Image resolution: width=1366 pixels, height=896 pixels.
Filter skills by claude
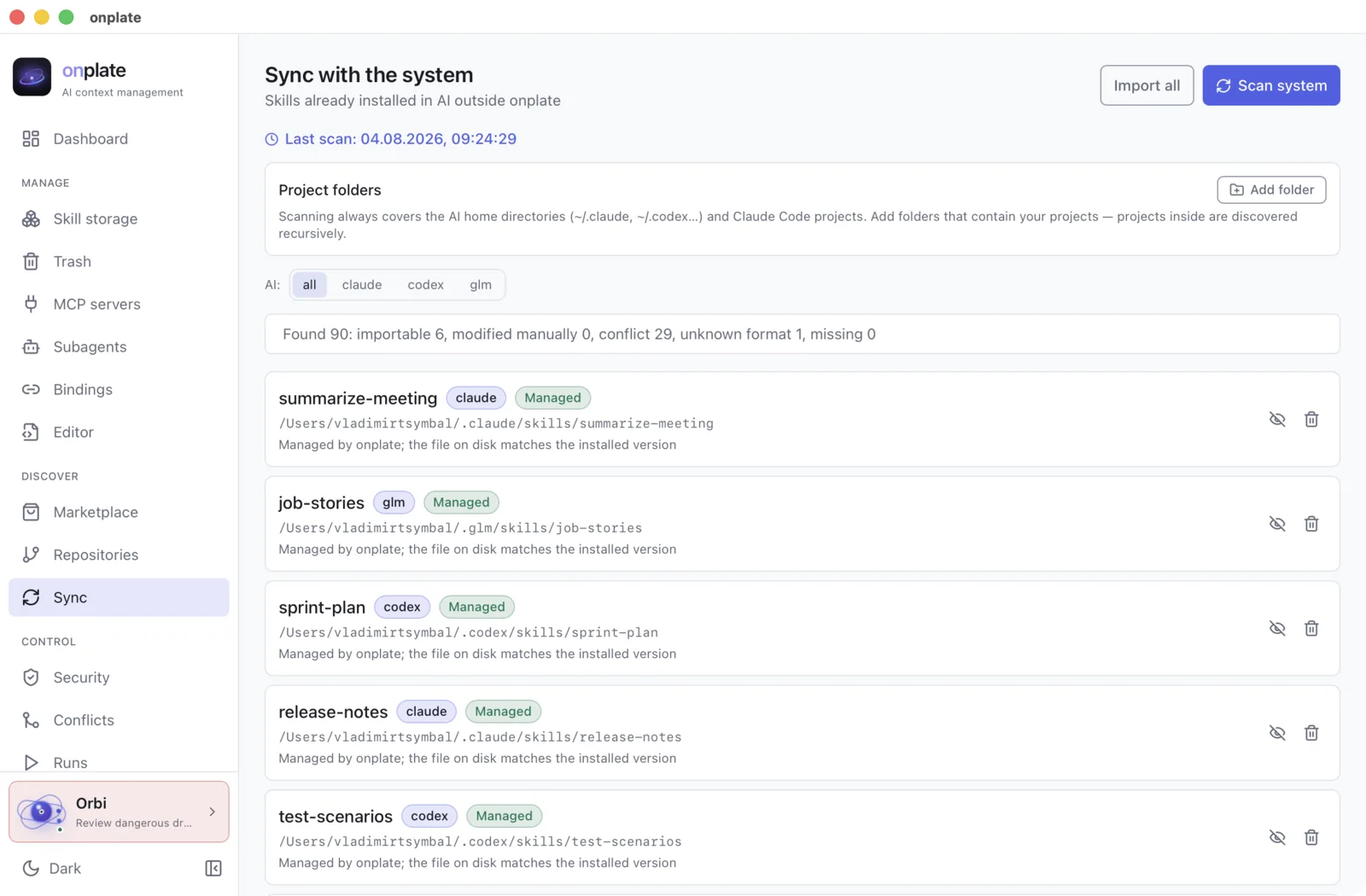point(362,285)
